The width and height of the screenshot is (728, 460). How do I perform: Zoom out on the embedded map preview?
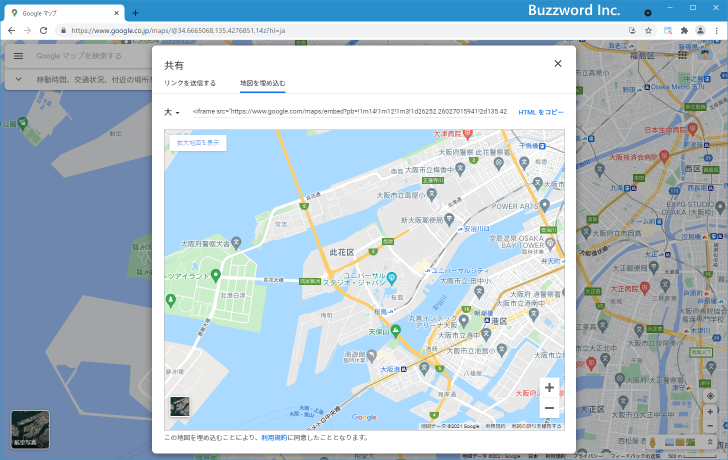pos(549,408)
